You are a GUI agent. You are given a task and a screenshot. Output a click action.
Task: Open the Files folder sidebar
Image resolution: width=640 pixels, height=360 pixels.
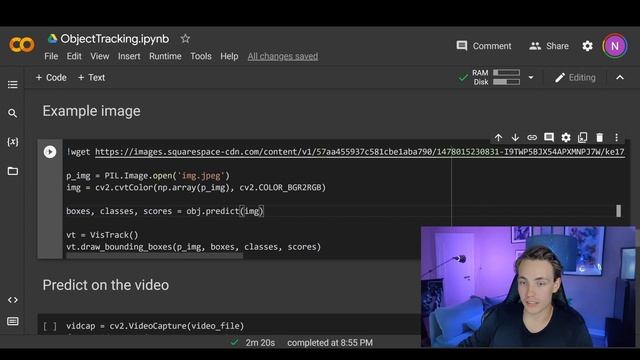13,171
